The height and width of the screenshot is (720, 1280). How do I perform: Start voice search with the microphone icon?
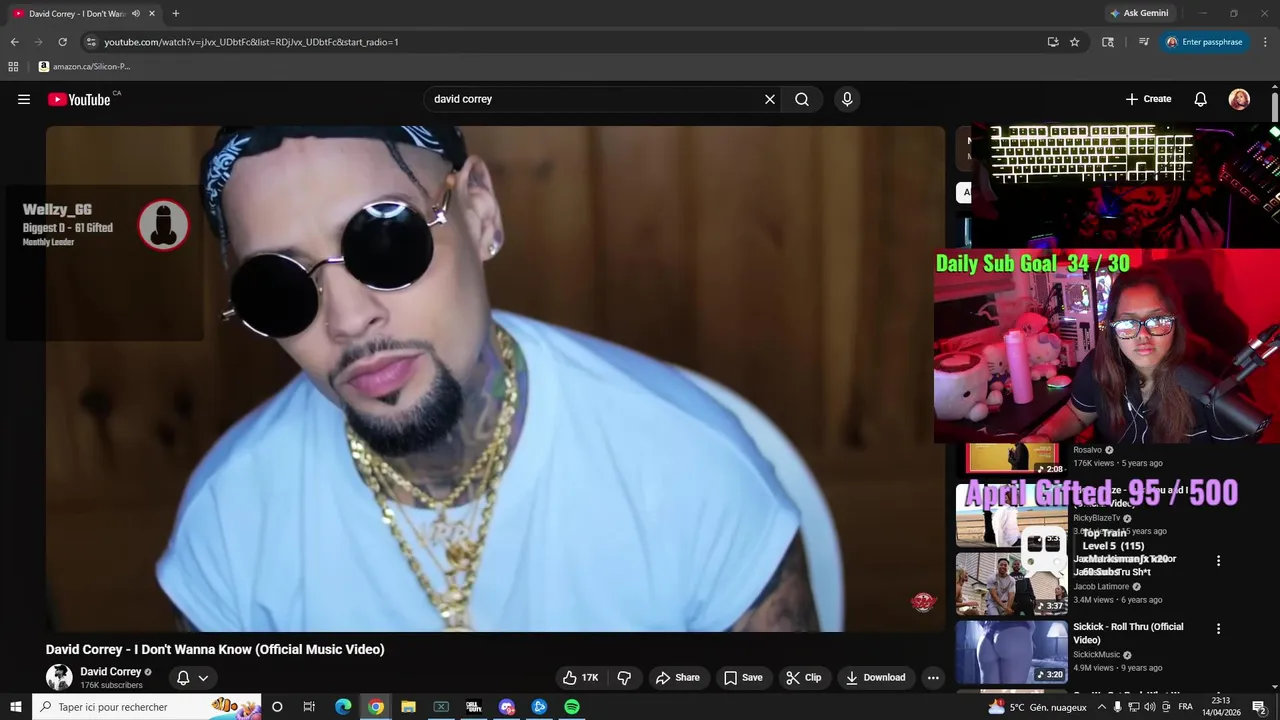click(847, 99)
